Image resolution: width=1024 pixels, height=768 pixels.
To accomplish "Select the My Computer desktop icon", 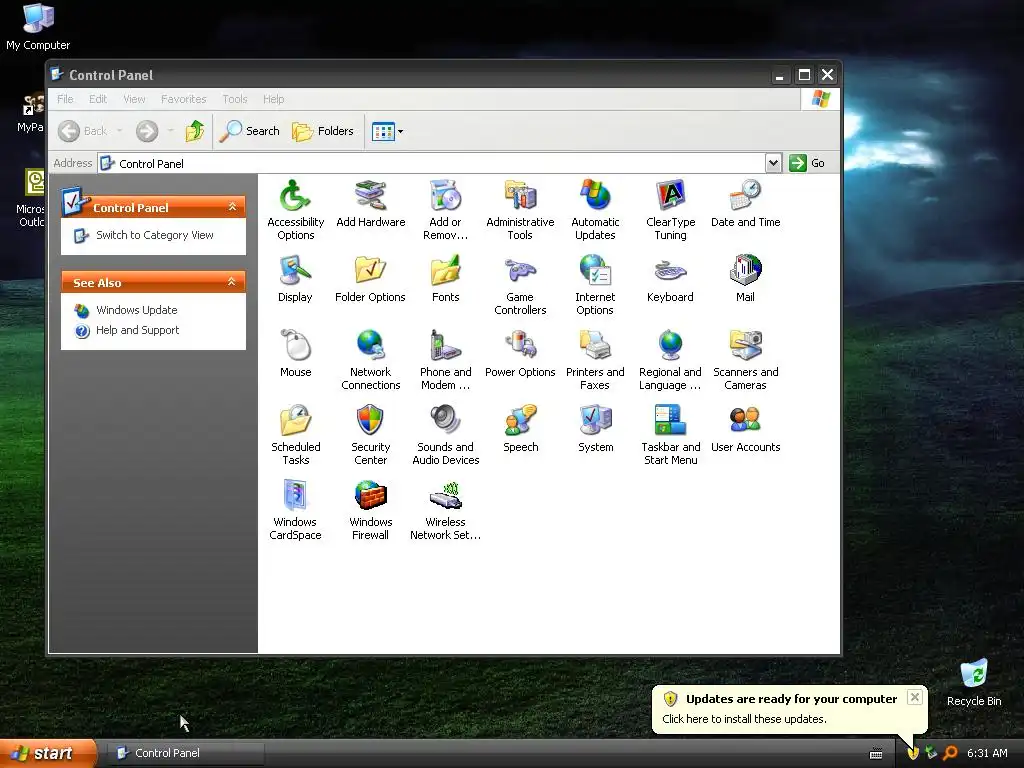I will [38, 27].
